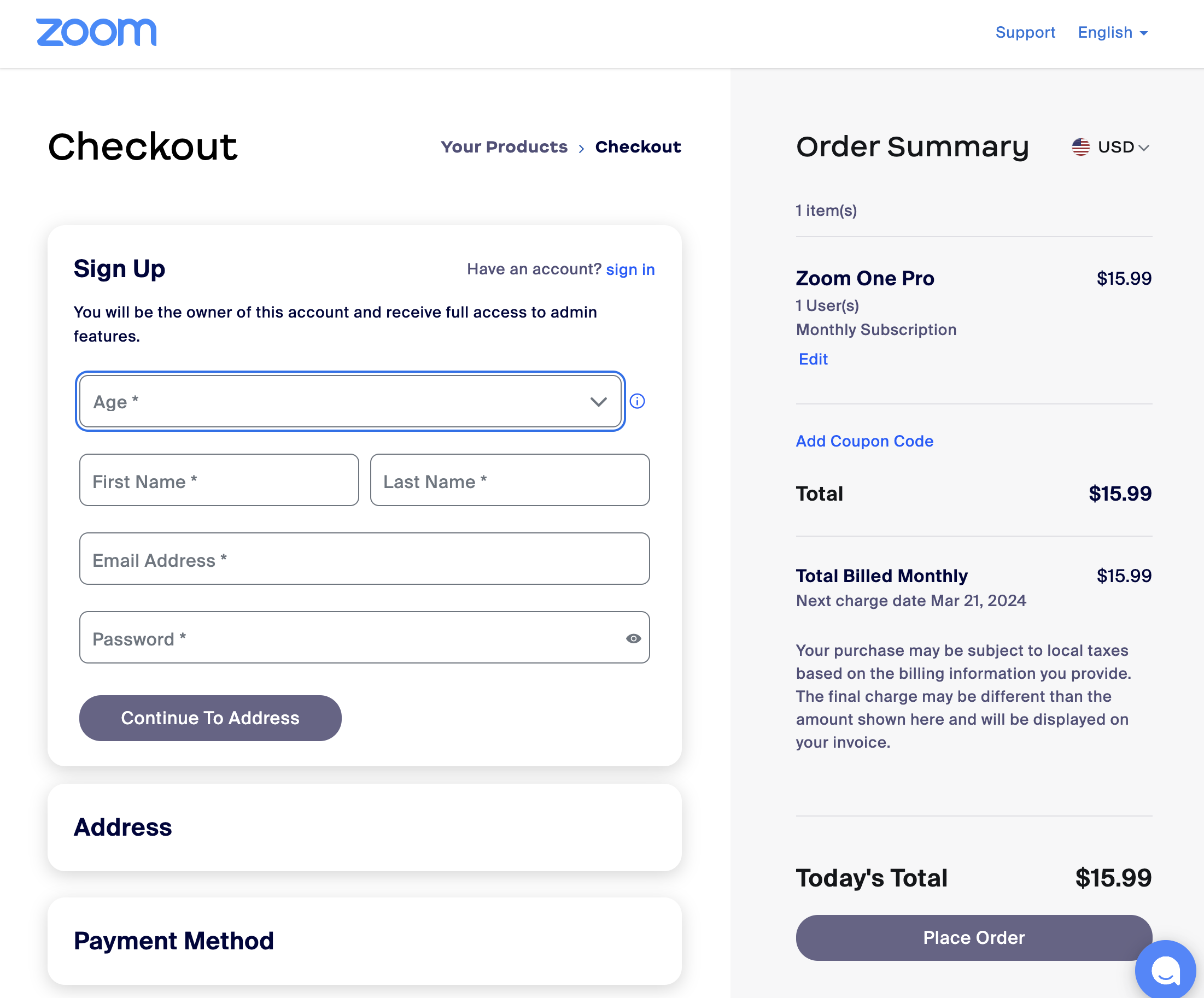The height and width of the screenshot is (998, 1204).
Task: Open the Support link
Action: (1025, 33)
